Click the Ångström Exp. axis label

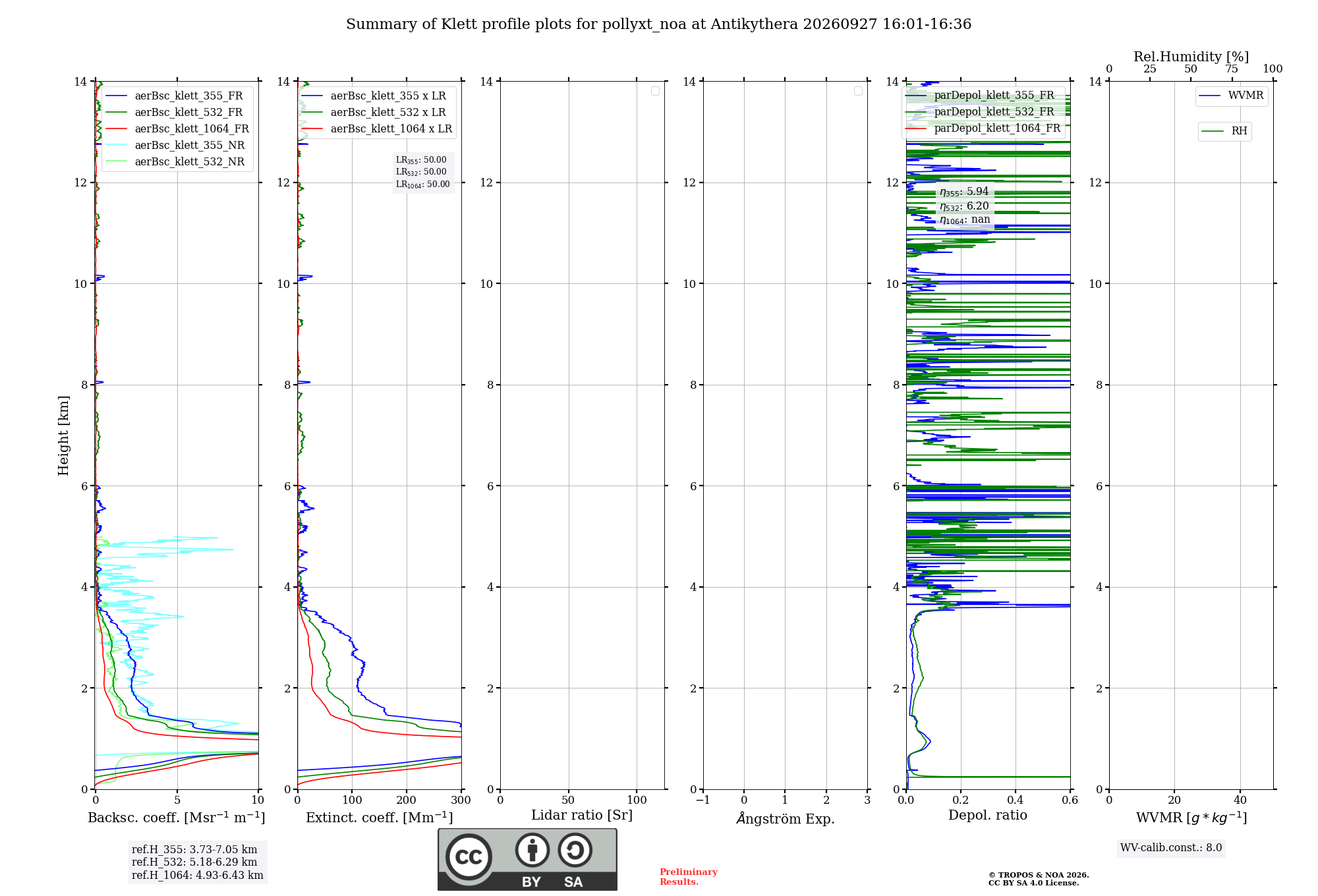(x=786, y=818)
